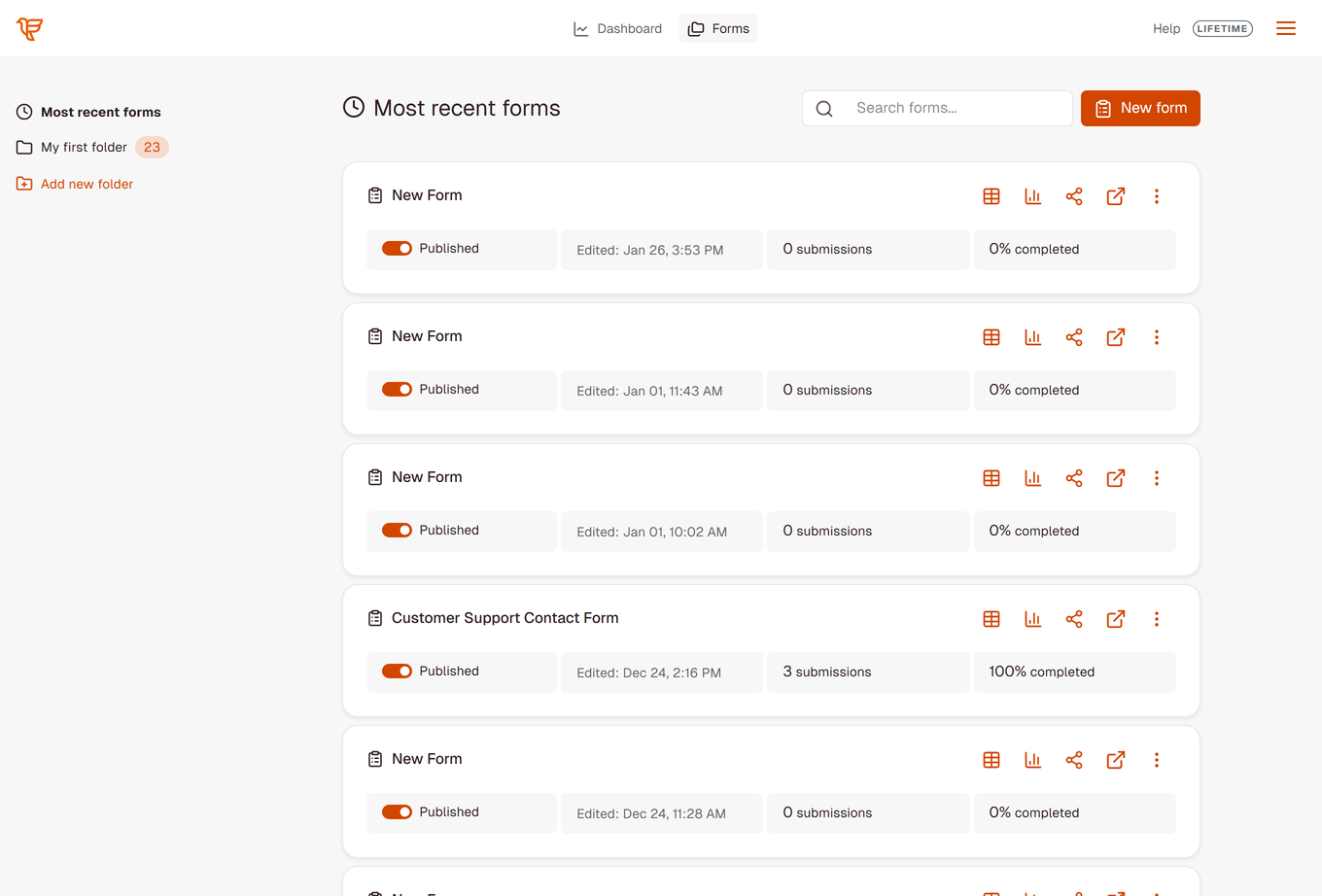1322x896 pixels.
Task: Open more options for Customer Support Contact Form
Action: click(1157, 619)
